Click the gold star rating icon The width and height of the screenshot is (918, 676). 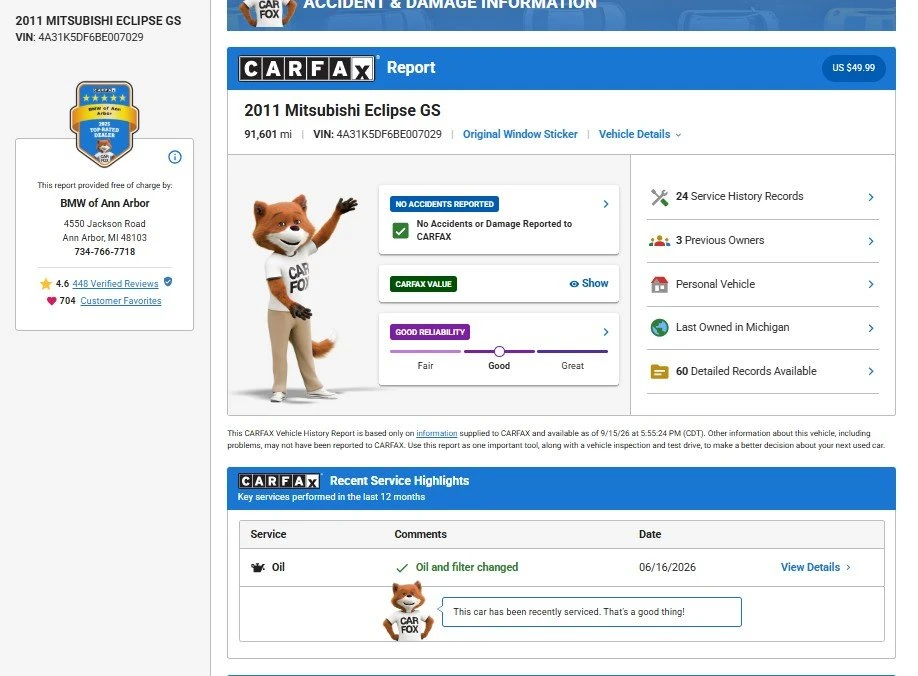(46, 284)
